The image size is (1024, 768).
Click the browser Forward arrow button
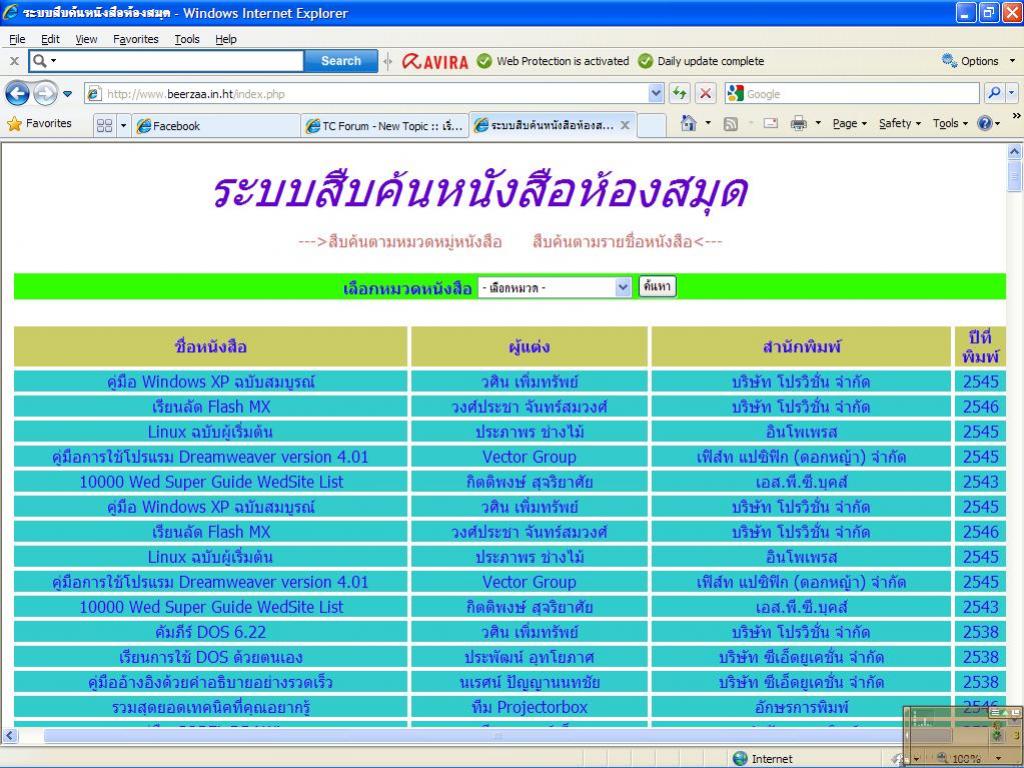pos(45,94)
